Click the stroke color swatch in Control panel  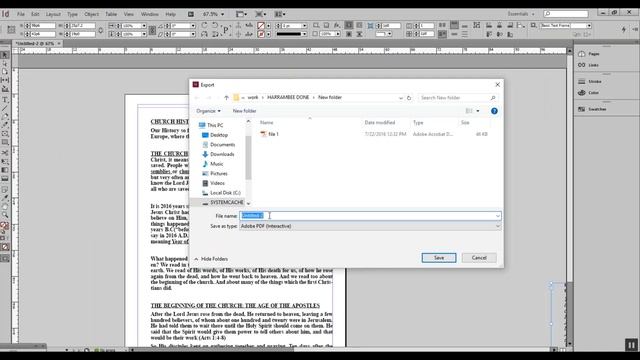pyautogui.click(x=261, y=34)
